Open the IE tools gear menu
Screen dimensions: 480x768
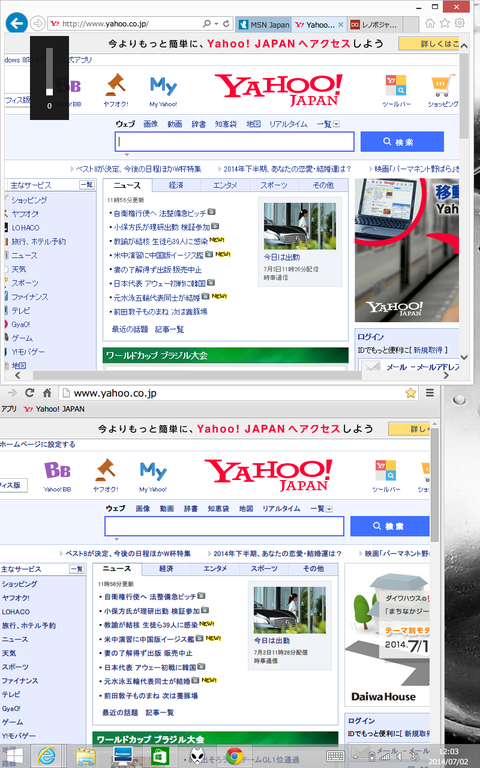[459, 23]
